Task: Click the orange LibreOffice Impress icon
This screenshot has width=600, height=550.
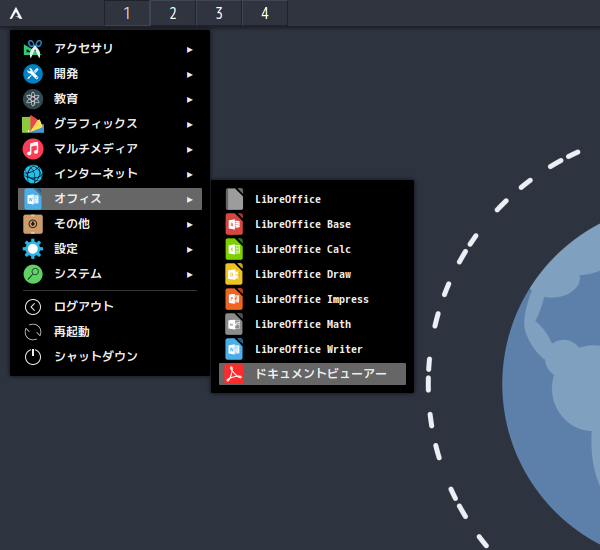Action: tap(234, 299)
